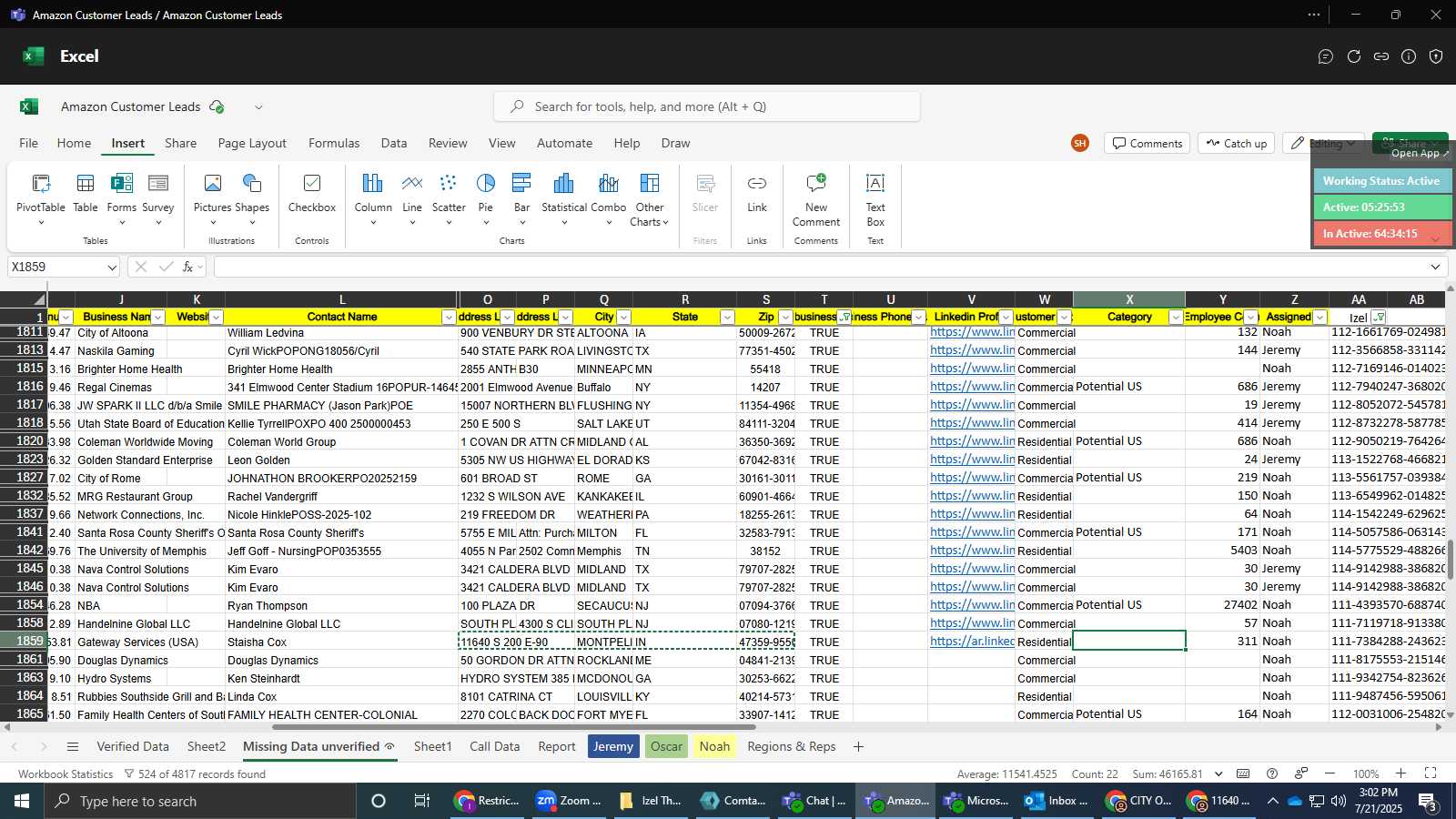
Task: Open the State column filter dropdown
Action: pyautogui.click(x=727, y=317)
